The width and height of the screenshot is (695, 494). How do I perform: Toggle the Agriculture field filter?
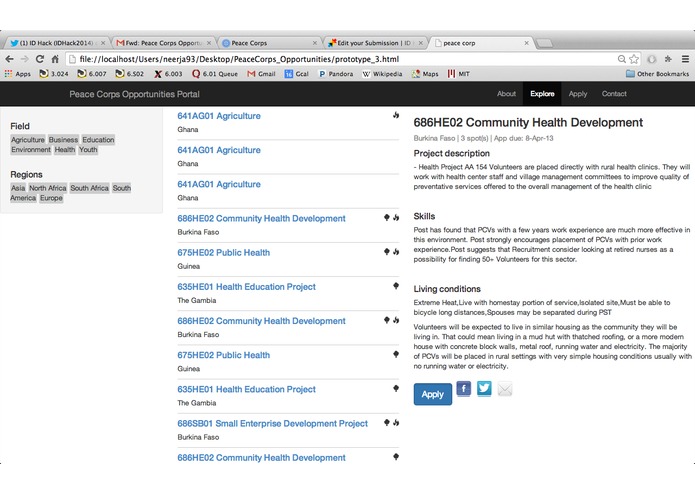click(x=28, y=140)
